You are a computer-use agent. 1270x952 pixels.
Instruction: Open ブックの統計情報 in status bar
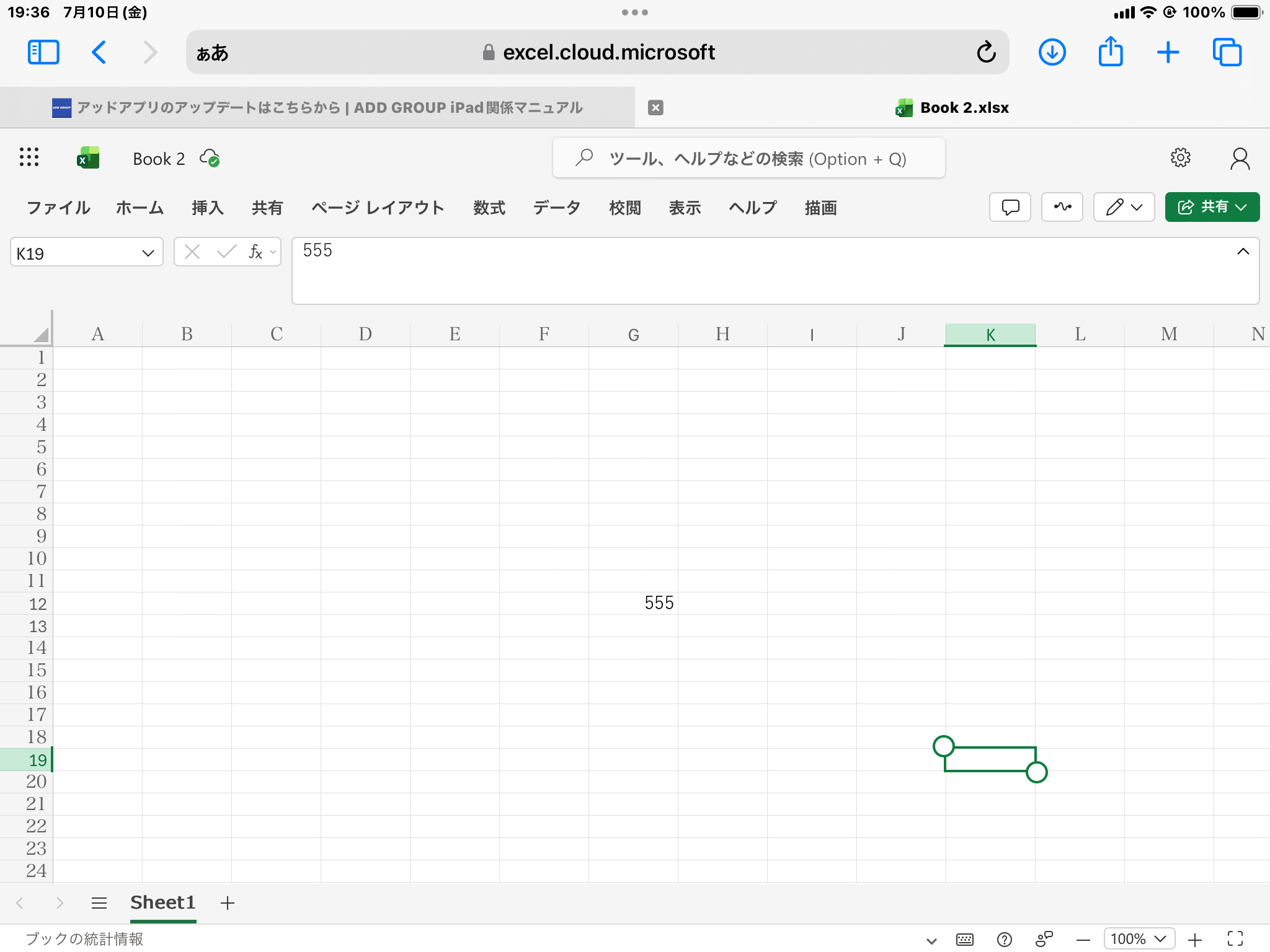point(84,939)
